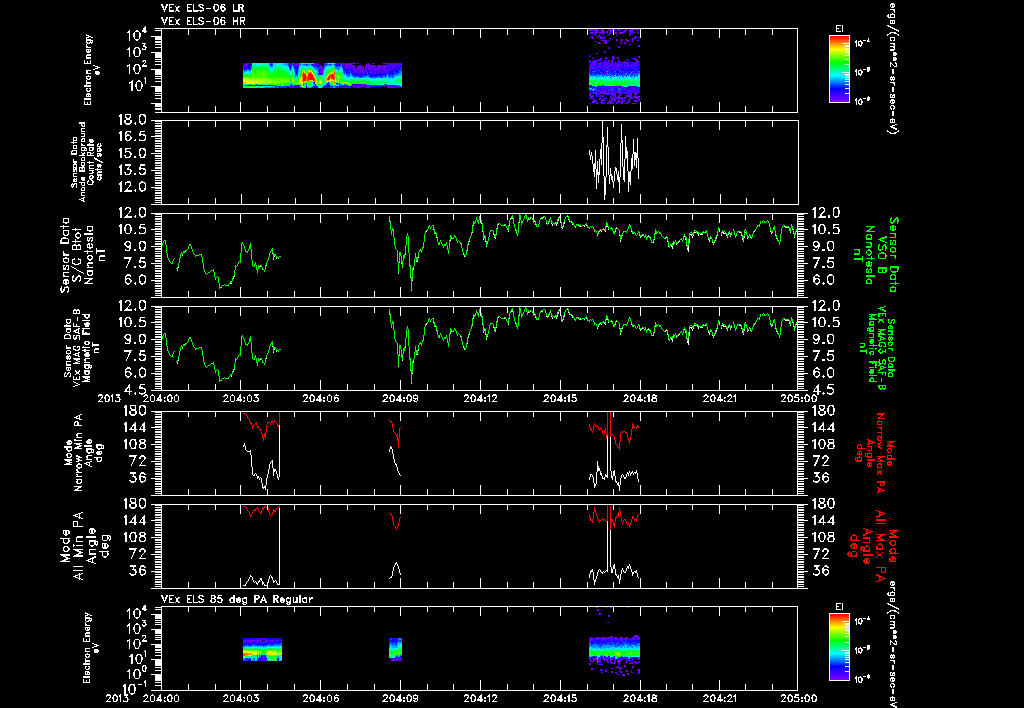Click the white anode background count rate trace
The height and width of the screenshot is (708, 1024).
(x=615, y=161)
